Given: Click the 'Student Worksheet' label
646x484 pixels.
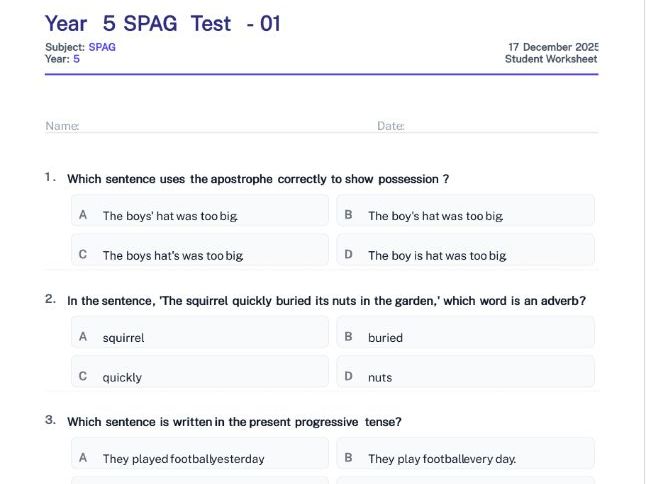Looking at the screenshot, I should [551, 59].
